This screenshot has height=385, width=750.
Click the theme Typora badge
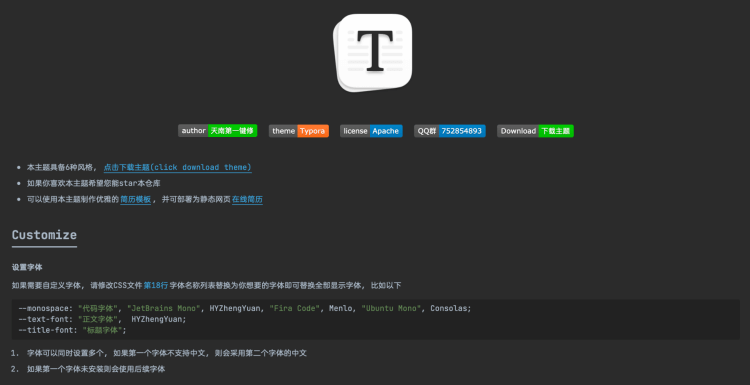click(299, 131)
